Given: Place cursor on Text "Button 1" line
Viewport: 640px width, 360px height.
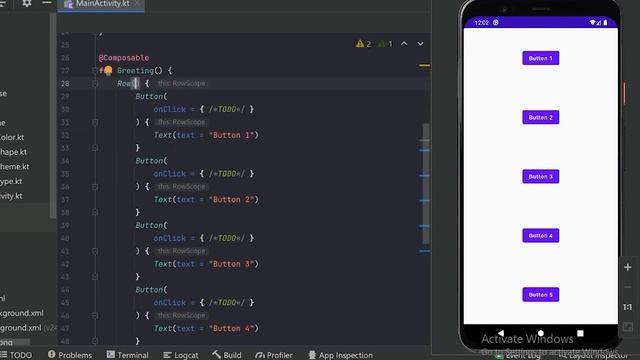Looking at the screenshot, I should (x=206, y=135).
